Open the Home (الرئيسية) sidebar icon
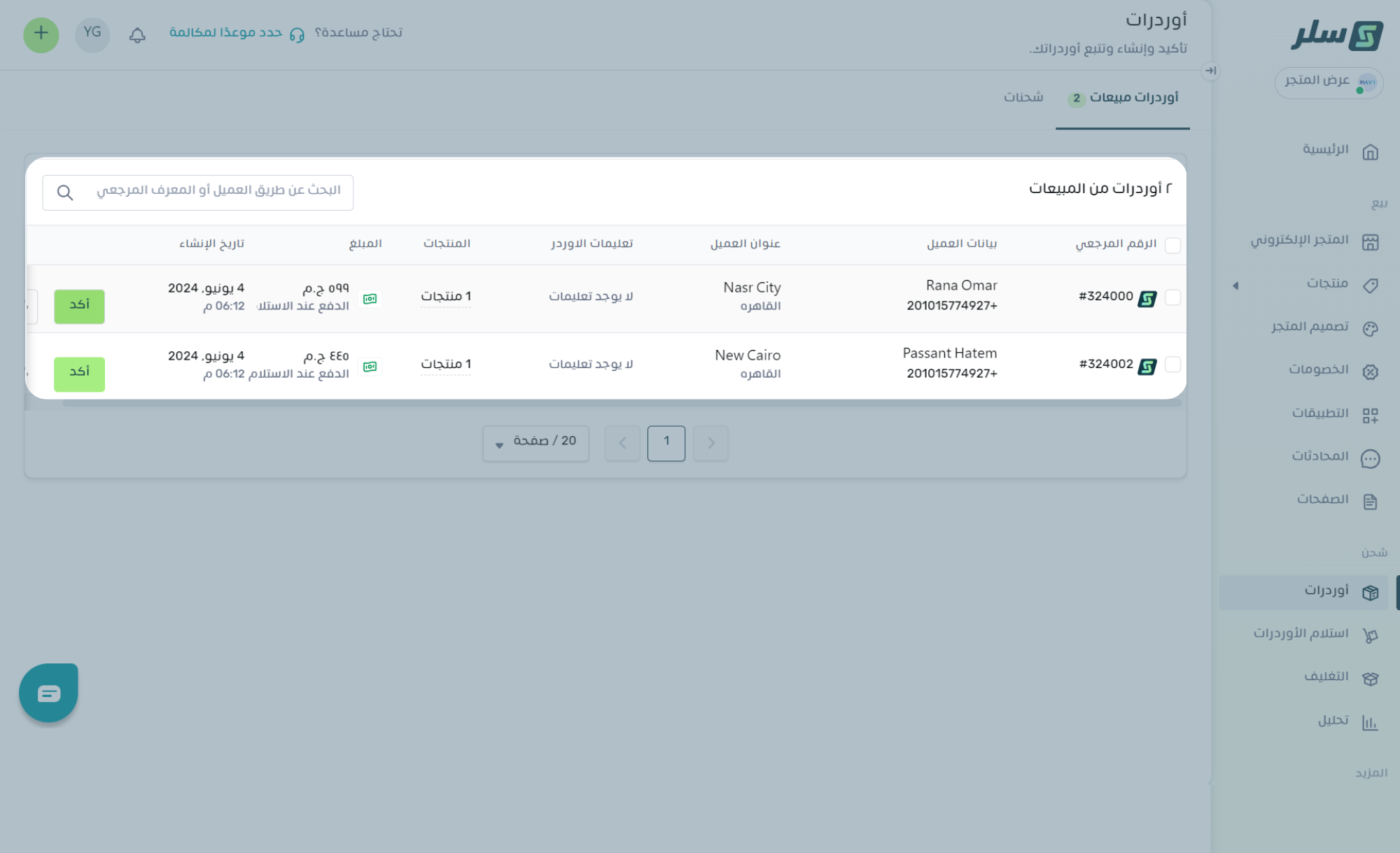The image size is (1400, 853). click(1370, 151)
